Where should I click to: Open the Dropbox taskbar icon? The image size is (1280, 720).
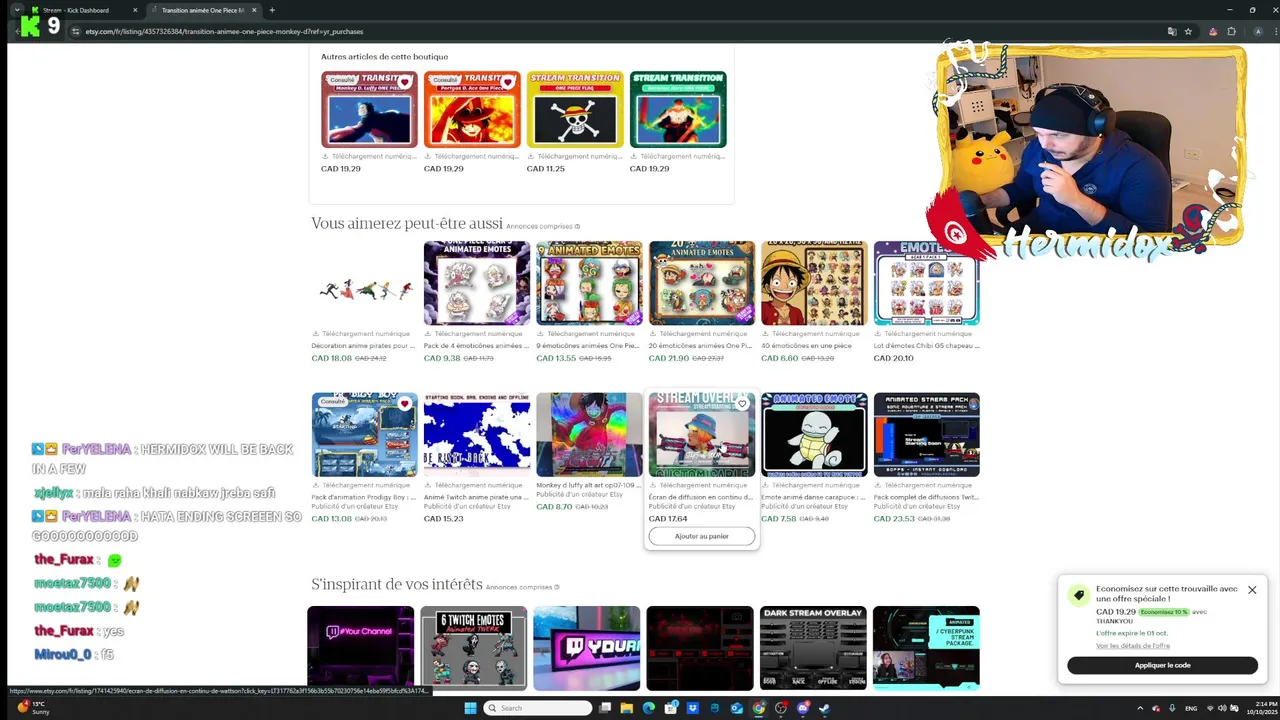pyautogui.click(x=692, y=708)
